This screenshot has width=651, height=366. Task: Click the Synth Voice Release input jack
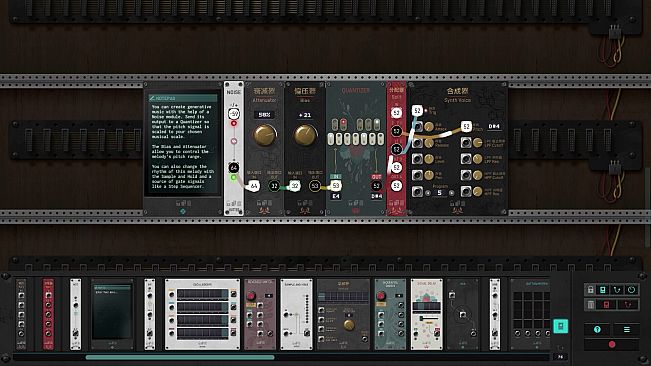417,143
